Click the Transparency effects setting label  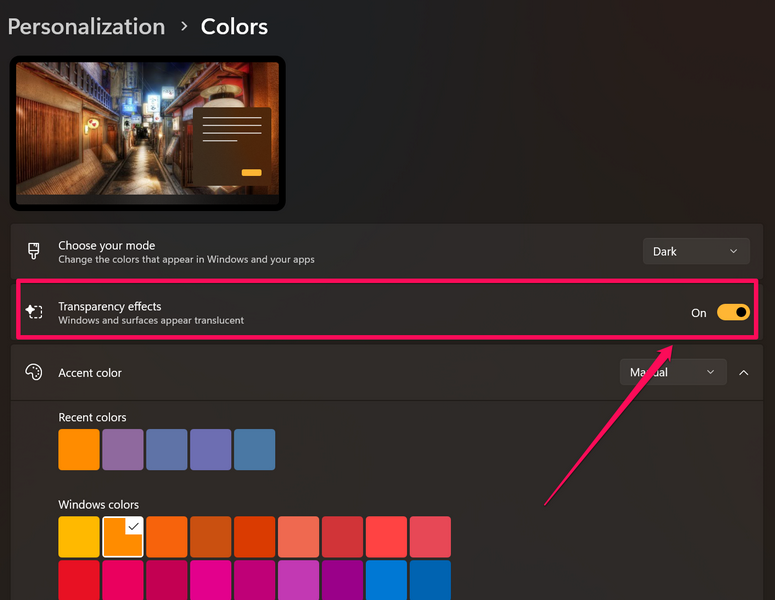click(x=110, y=306)
